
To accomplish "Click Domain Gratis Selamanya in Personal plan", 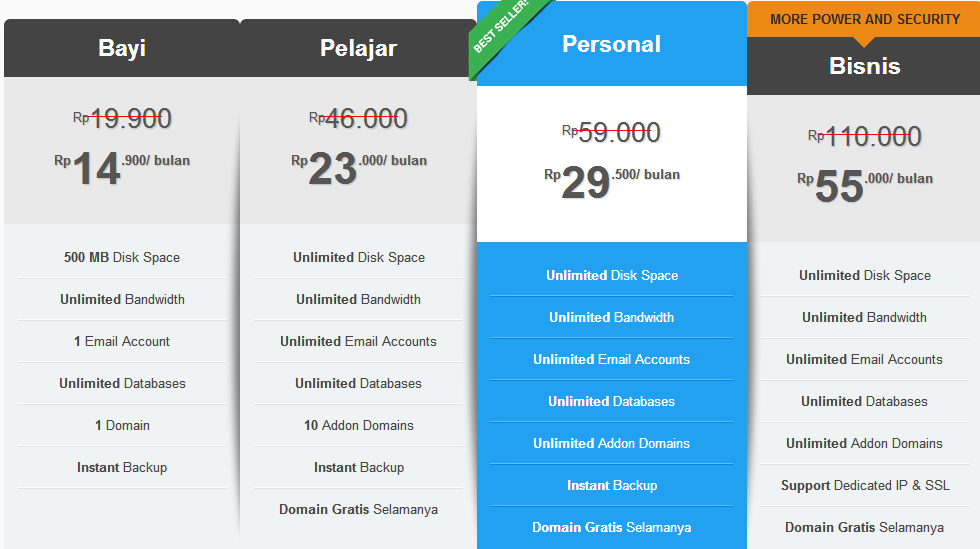I will click(x=611, y=527).
